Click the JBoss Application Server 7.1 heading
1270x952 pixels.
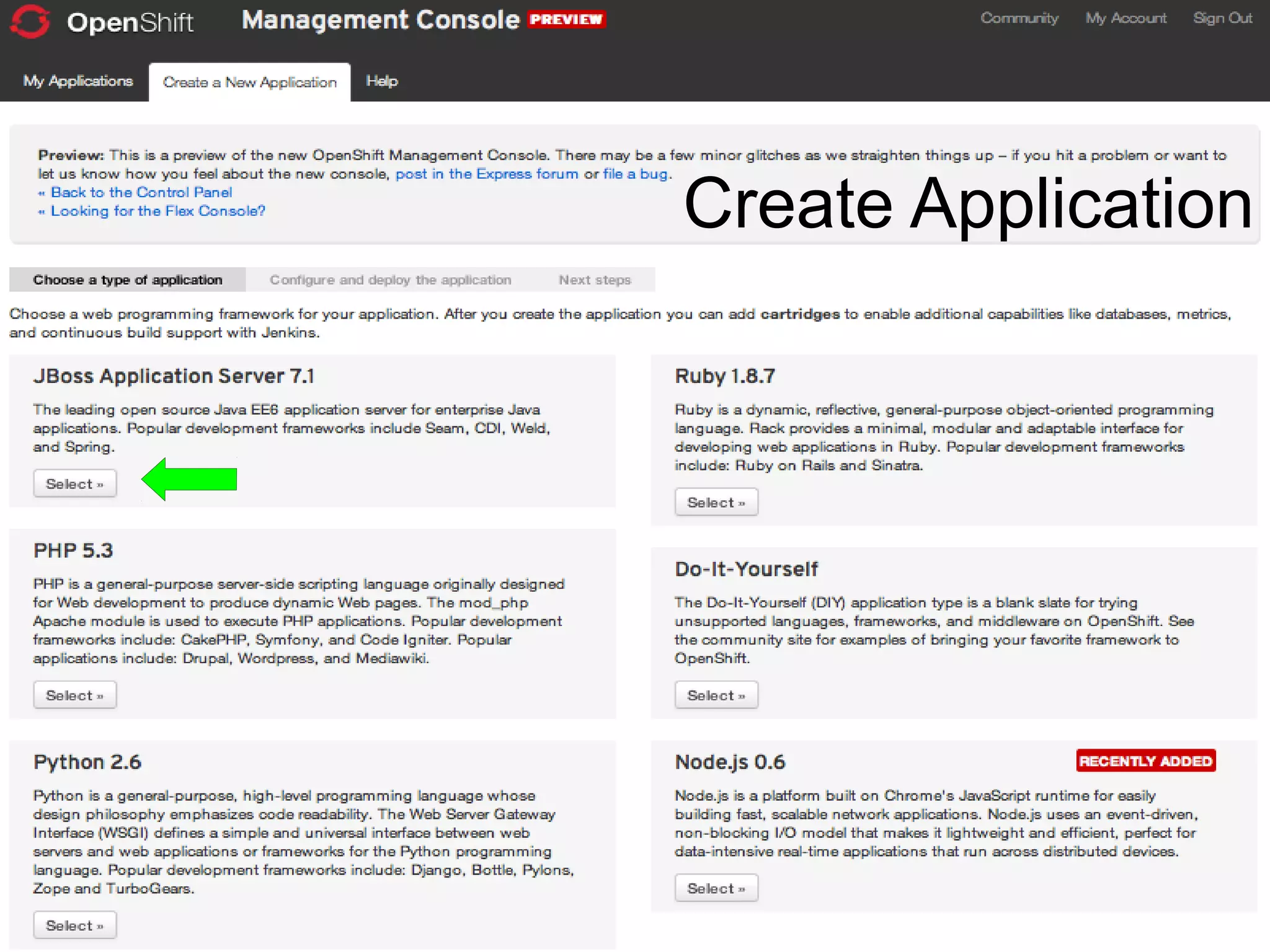pyautogui.click(x=174, y=376)
